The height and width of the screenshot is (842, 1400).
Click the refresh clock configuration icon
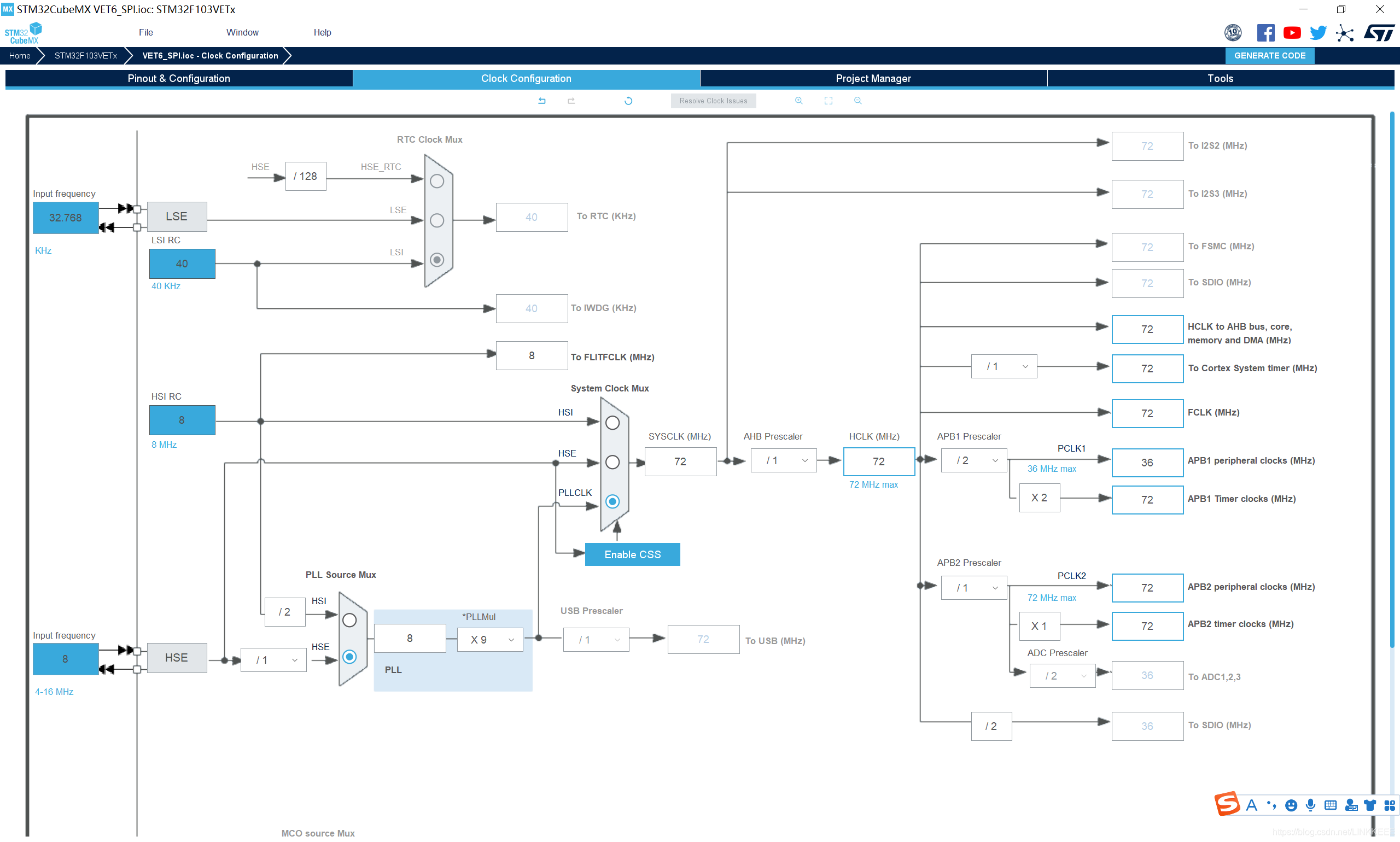coord(628,101)
